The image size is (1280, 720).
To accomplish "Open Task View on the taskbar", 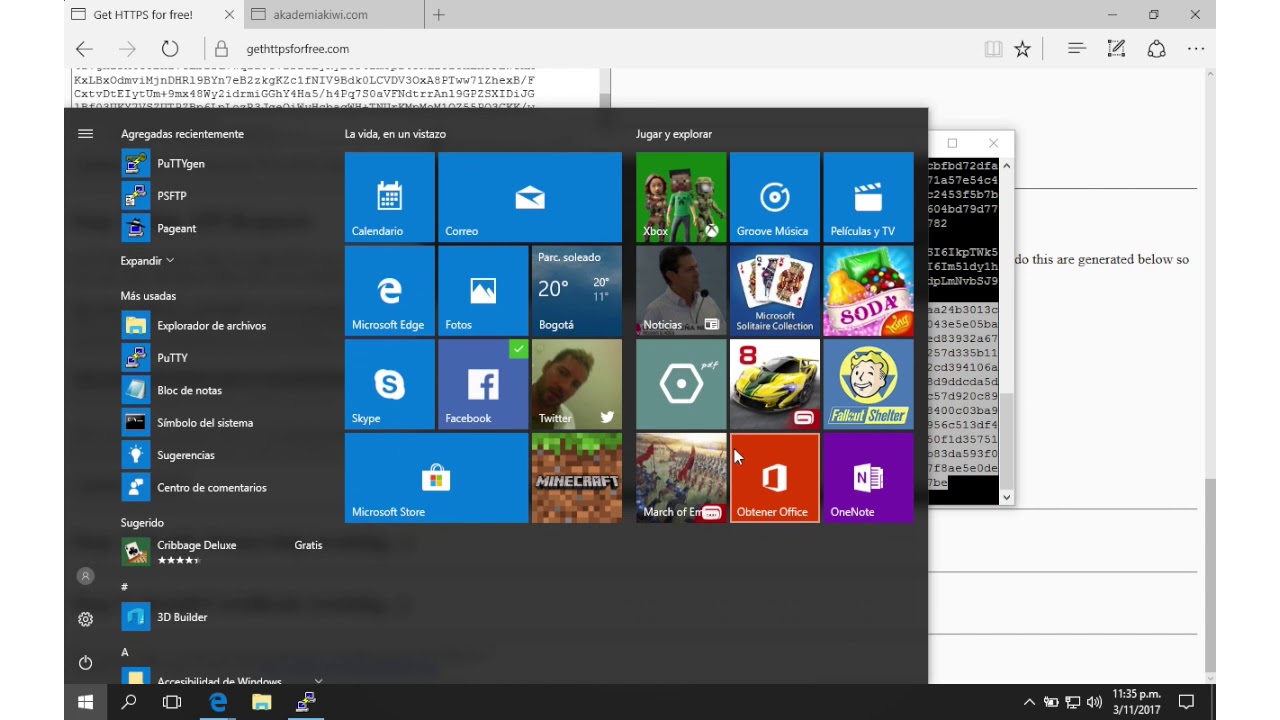I will click(172, 702).
